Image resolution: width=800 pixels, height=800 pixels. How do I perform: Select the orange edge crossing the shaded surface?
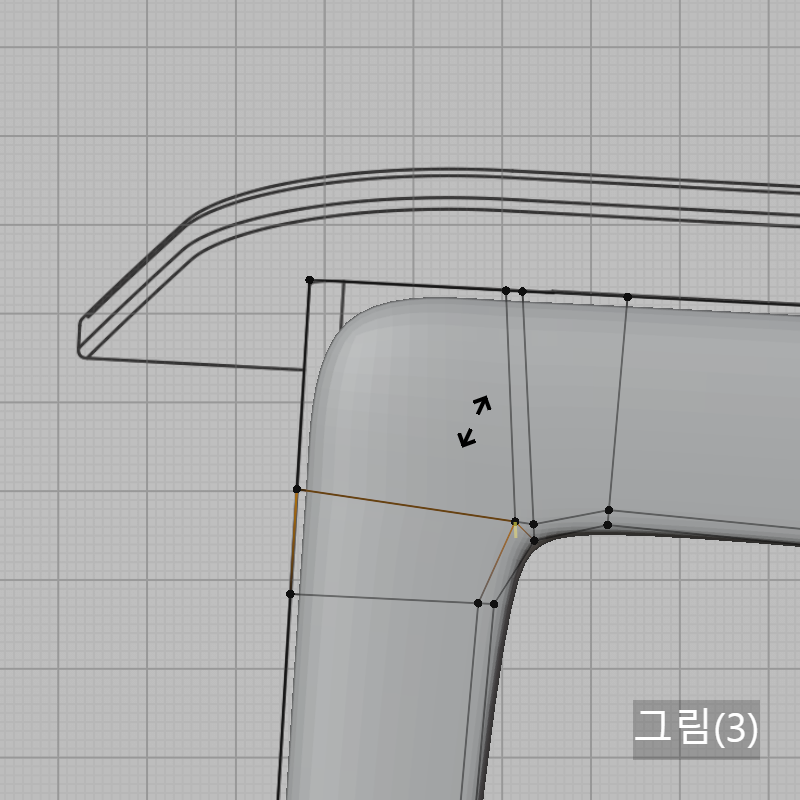coord(406,505)
